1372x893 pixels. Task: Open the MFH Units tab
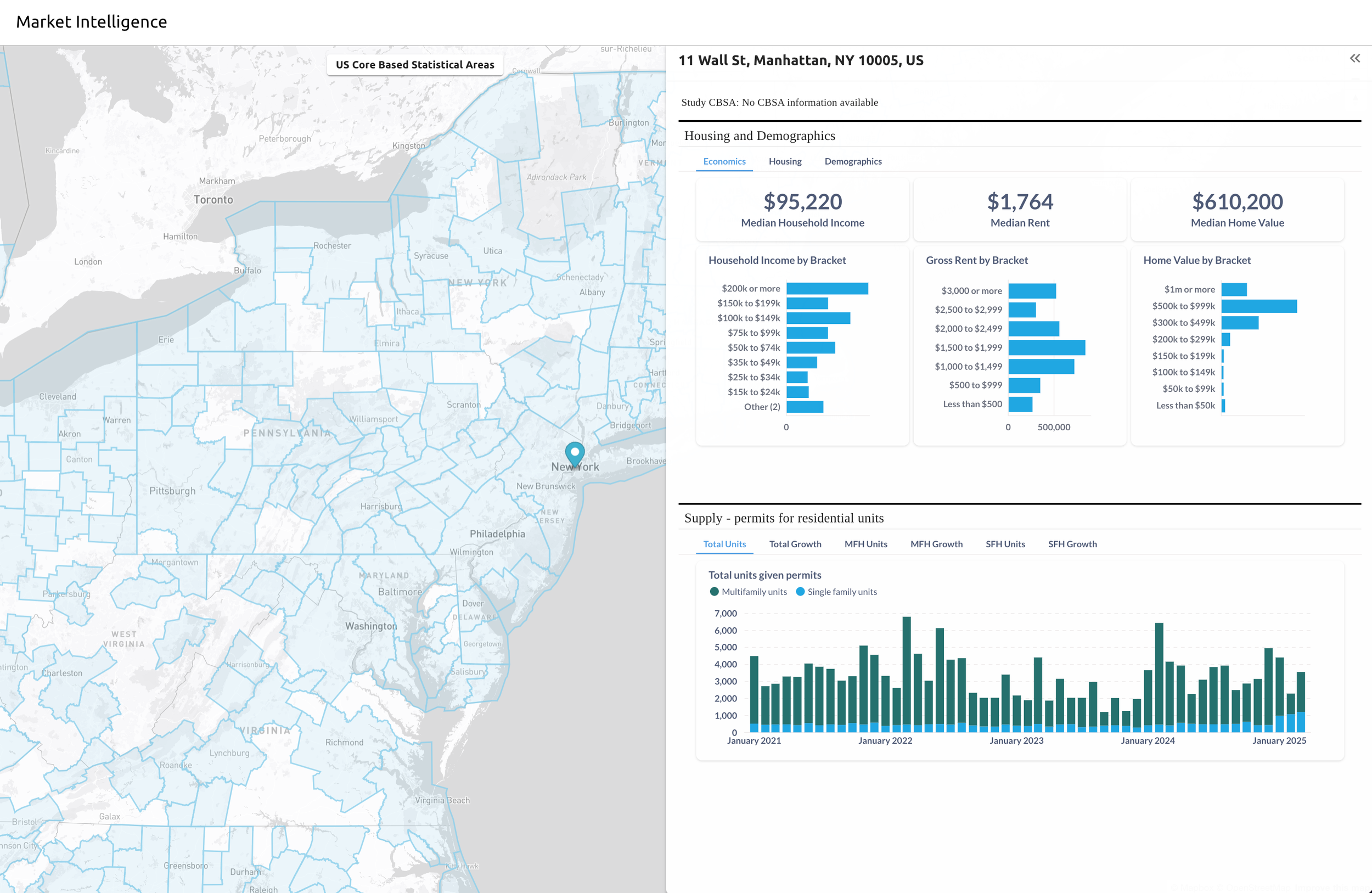(x=865, y=543)
